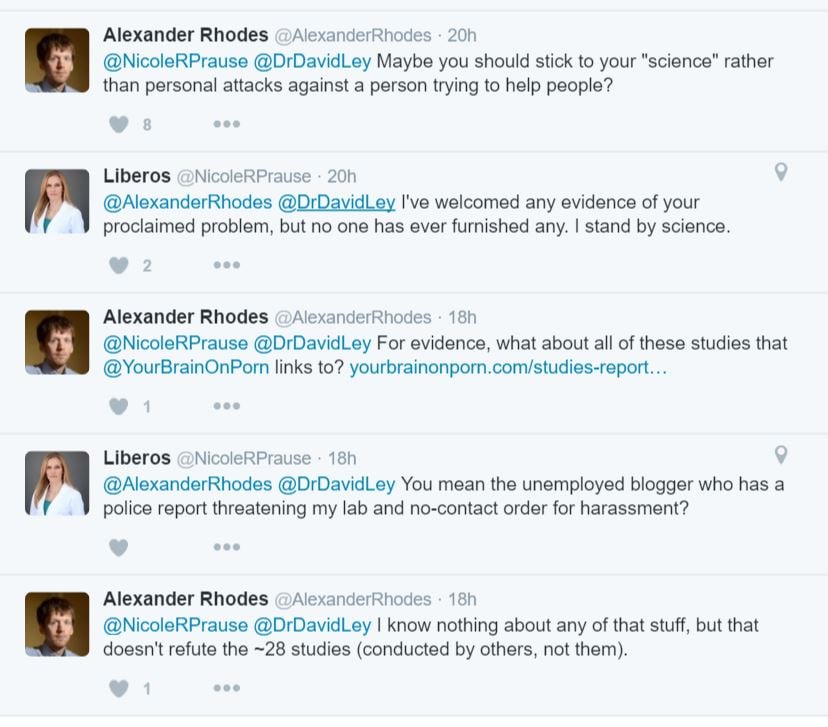The image size is (828, 727).
Task: Open more options on the last tweet
Action: (x=226, y=688)
